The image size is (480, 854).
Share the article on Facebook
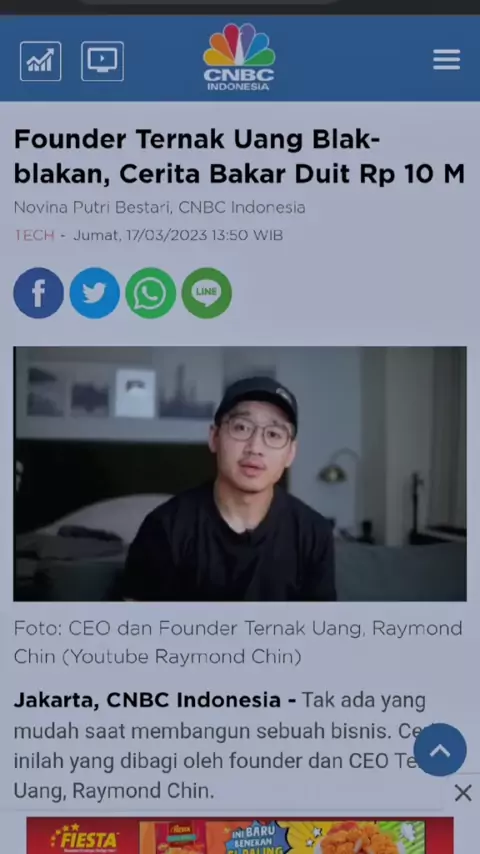39,293
